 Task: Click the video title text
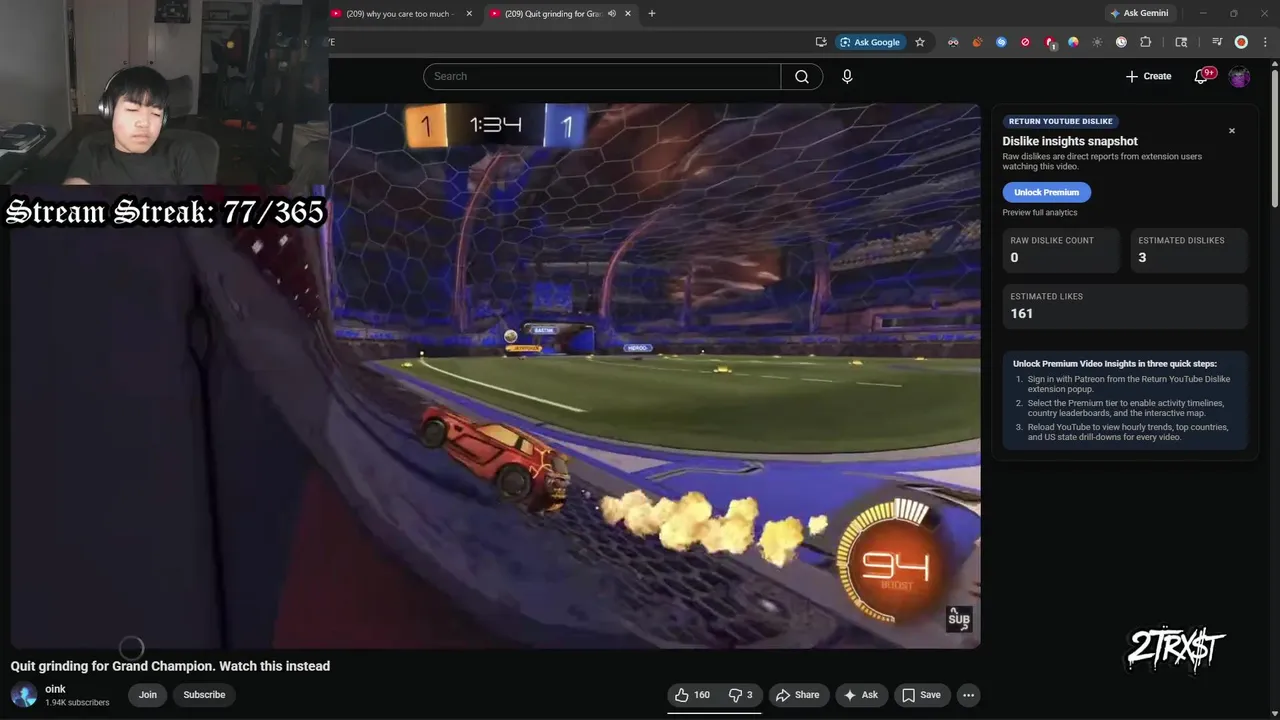tap(170, 666)
